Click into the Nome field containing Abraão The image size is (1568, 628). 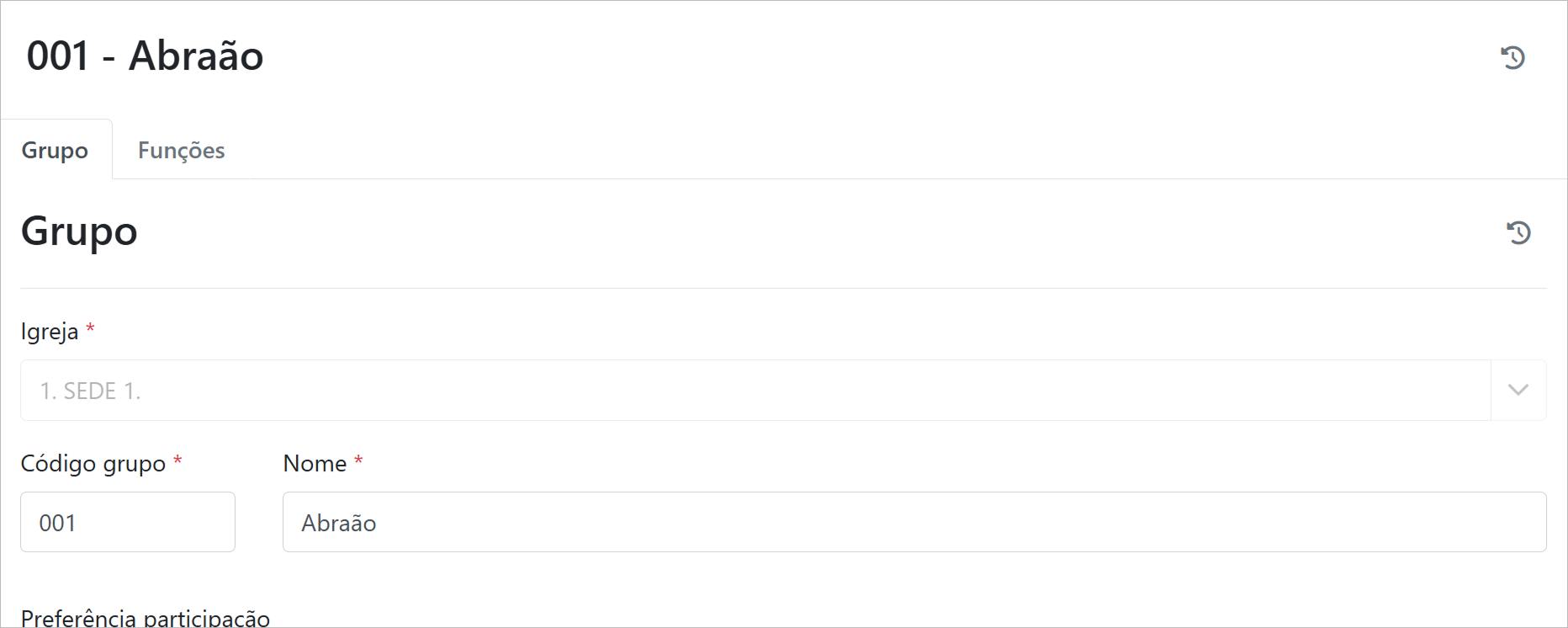pyautogui.click(x=914, y=522)
